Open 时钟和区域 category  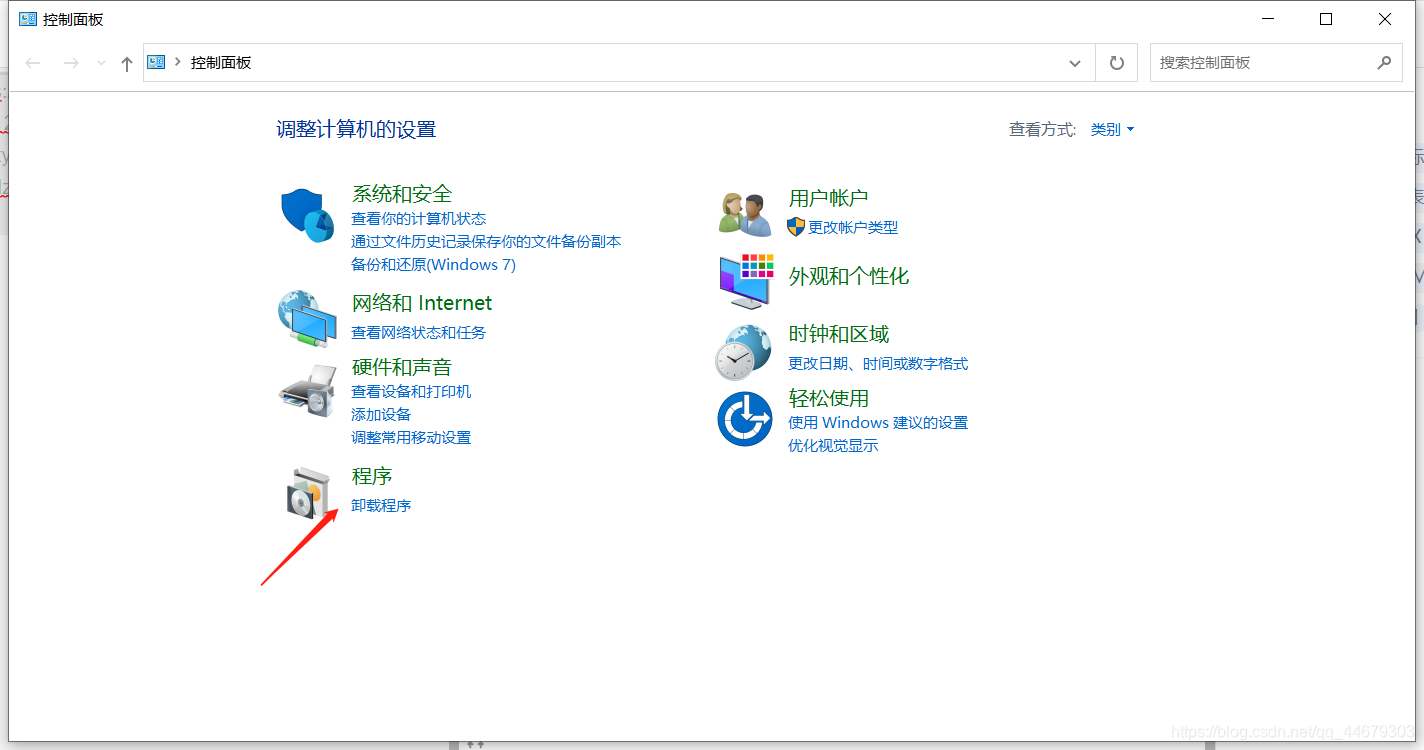point(839,334)
